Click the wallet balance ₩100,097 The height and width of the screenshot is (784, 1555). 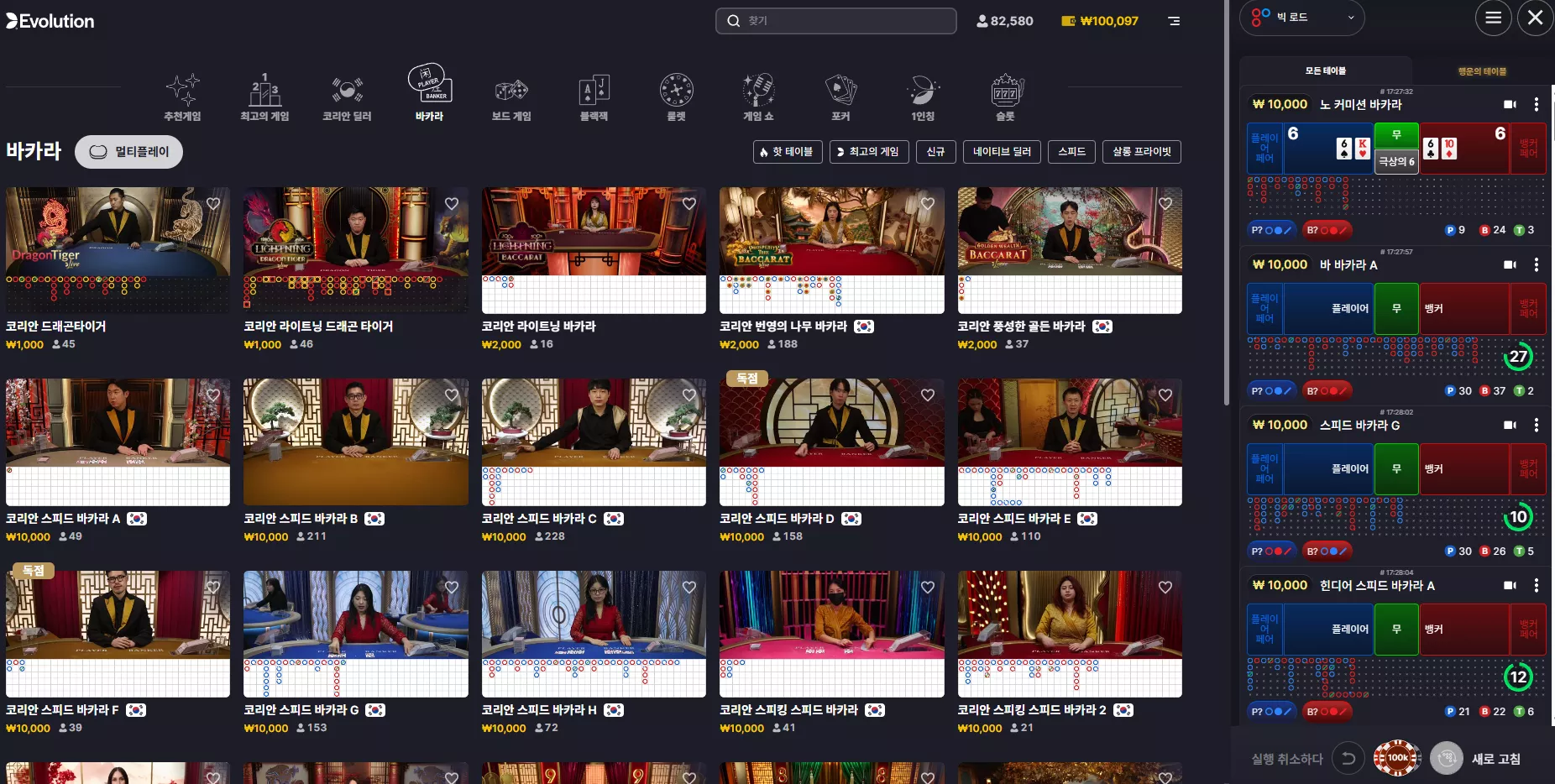(x=1100, y=21)
